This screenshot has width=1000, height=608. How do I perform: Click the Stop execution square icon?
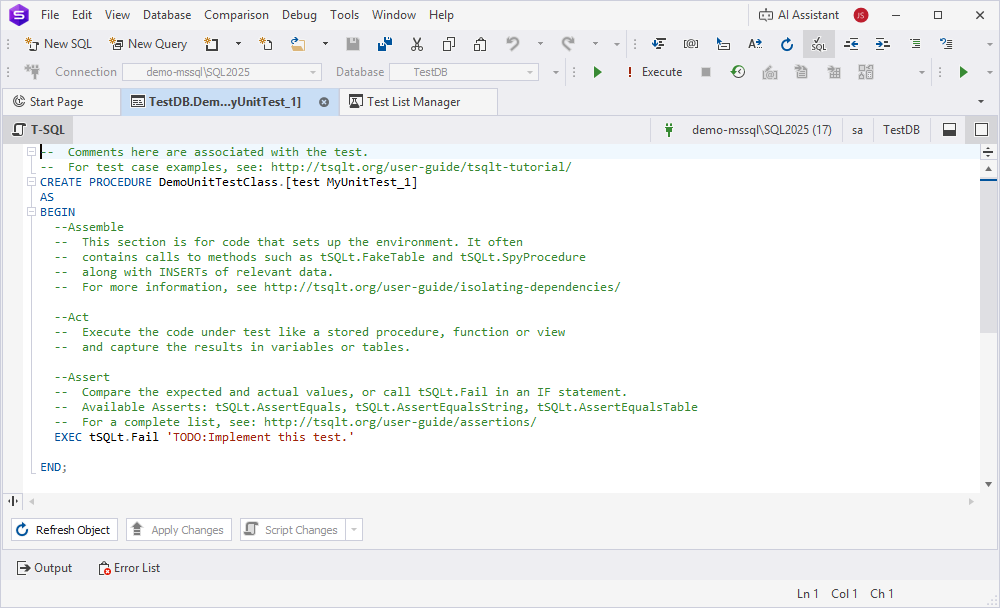click(706, 72)
